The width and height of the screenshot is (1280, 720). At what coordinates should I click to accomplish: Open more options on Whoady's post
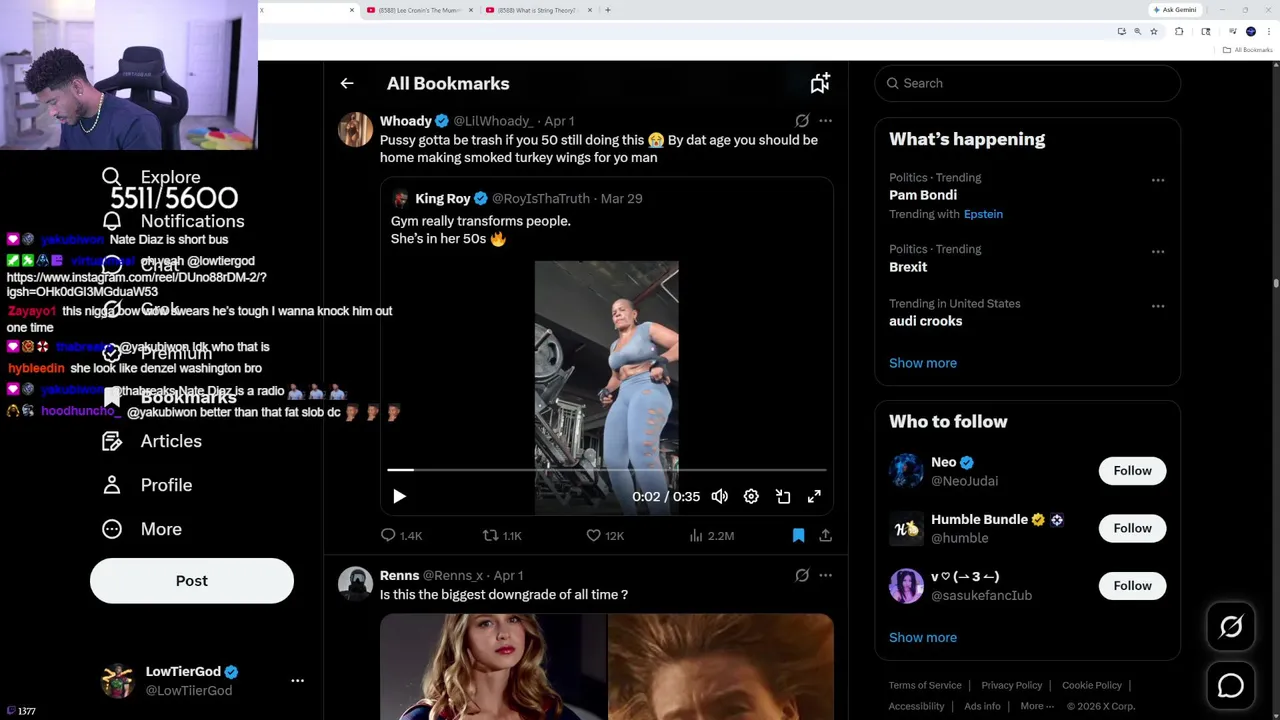coord(825,121)
